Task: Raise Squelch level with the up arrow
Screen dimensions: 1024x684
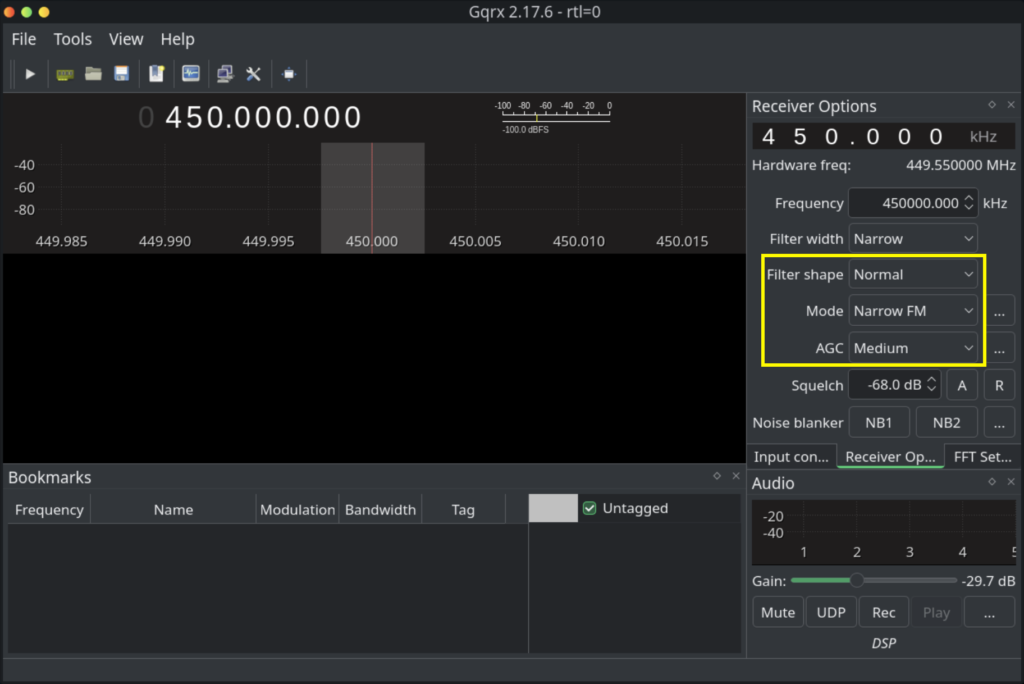Action: [x=932, y=380]
